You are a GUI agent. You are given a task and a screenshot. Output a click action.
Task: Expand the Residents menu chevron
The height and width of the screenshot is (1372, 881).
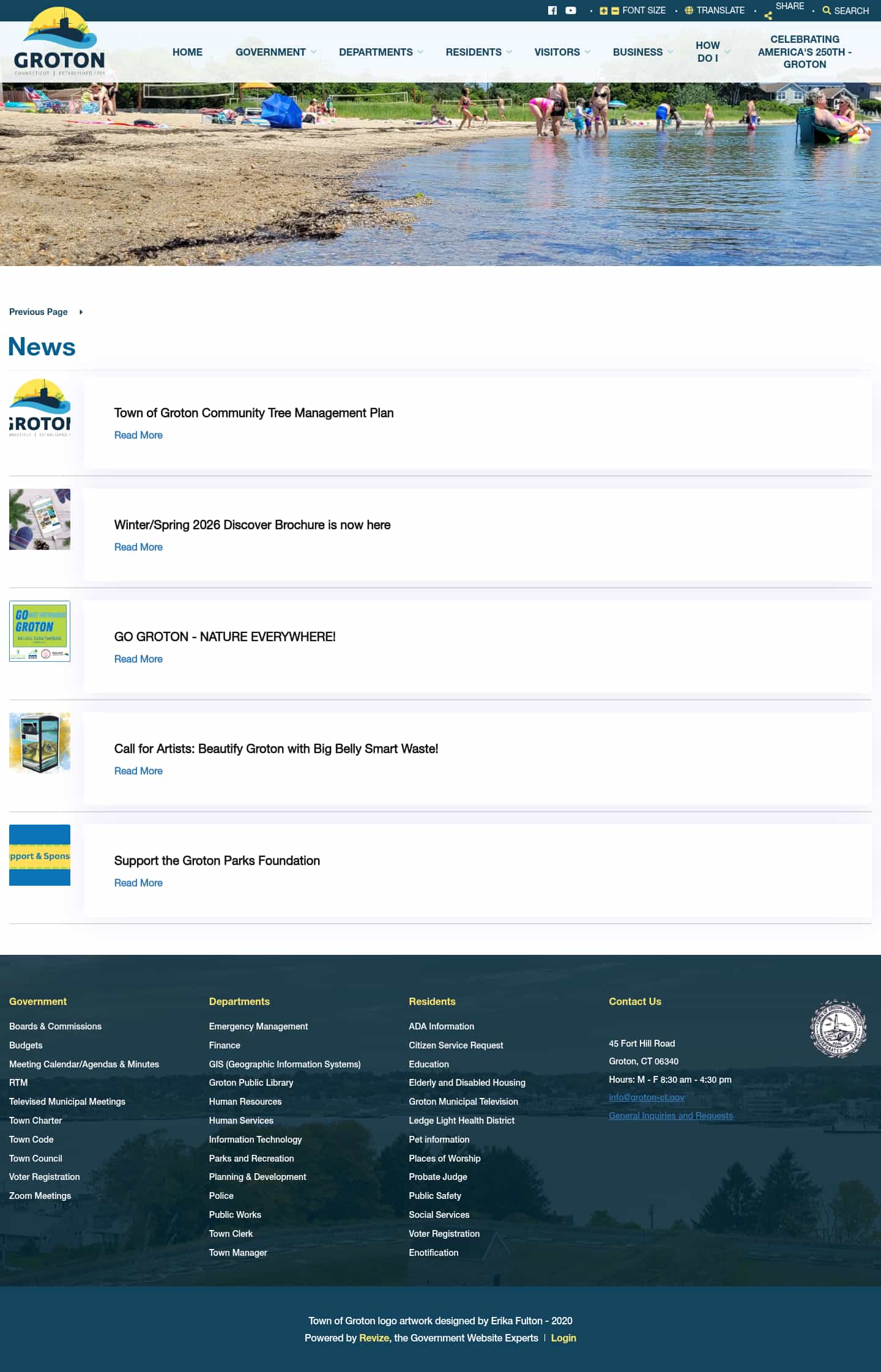[509, 52]
